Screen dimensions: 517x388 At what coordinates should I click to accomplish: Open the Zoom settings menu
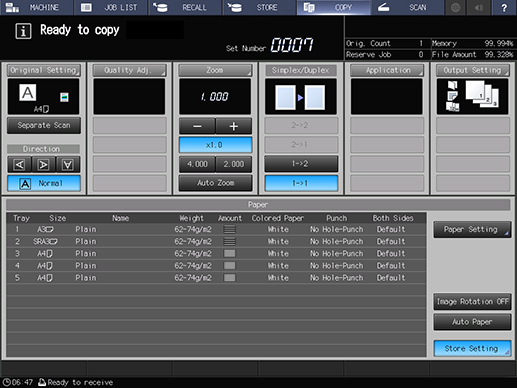coord(215,70)
